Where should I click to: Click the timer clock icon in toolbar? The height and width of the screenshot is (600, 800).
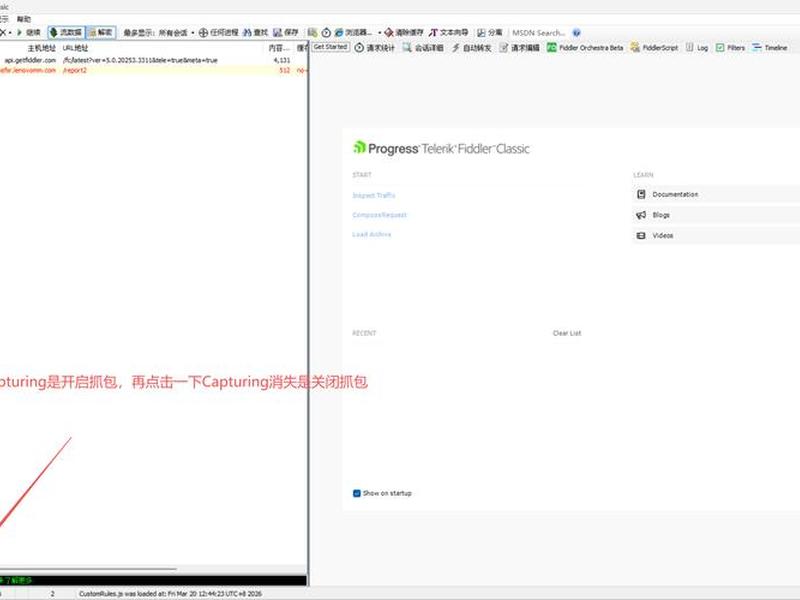pos(326,33)
